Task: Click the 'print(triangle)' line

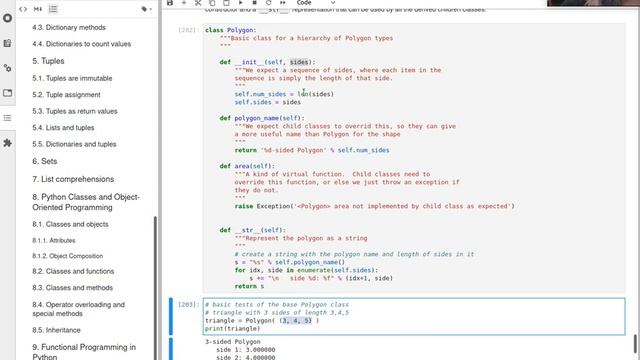Action: pyautogui.click(x=233, y=329)
